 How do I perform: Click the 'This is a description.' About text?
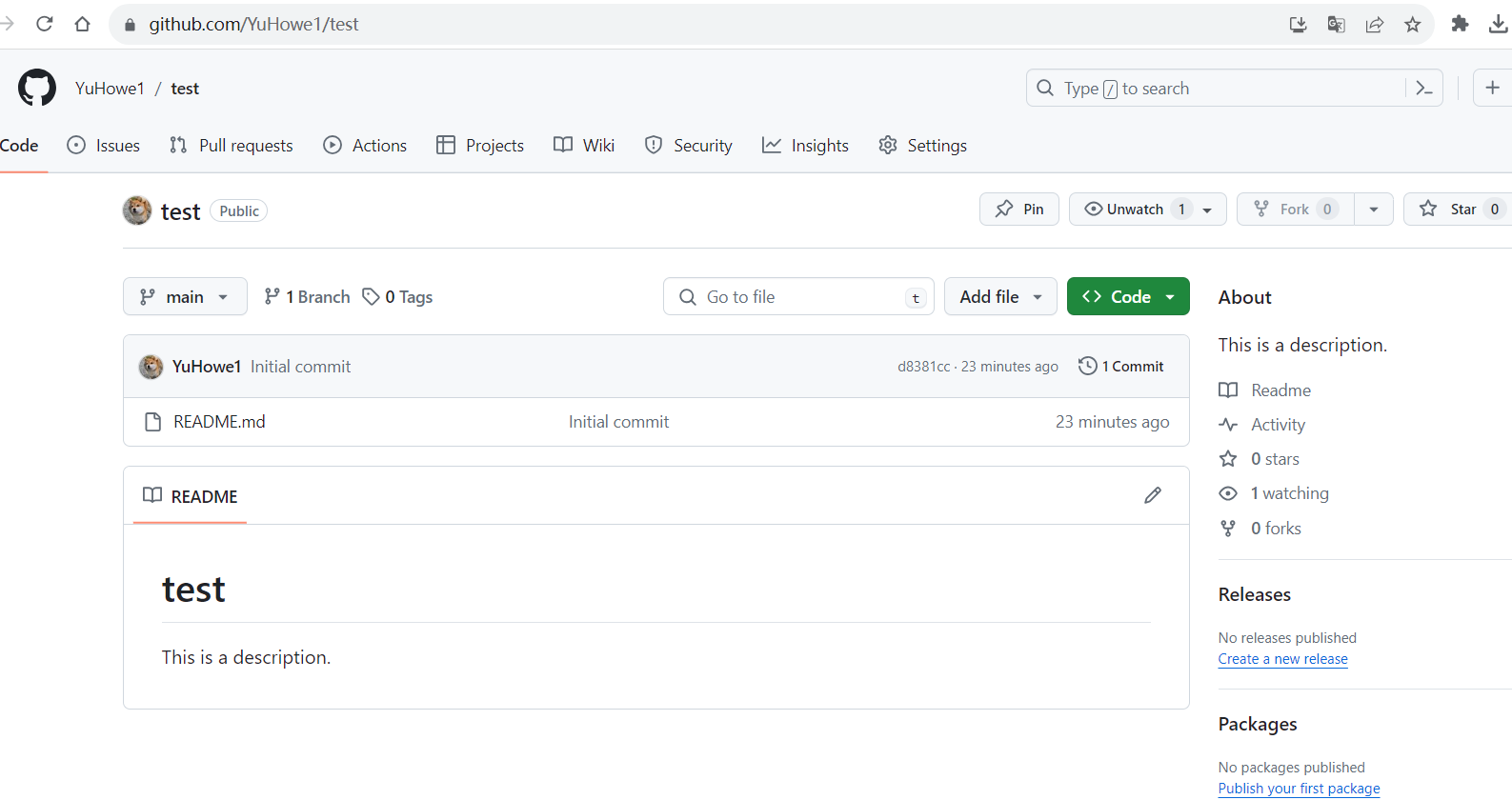click(1302, 345)
